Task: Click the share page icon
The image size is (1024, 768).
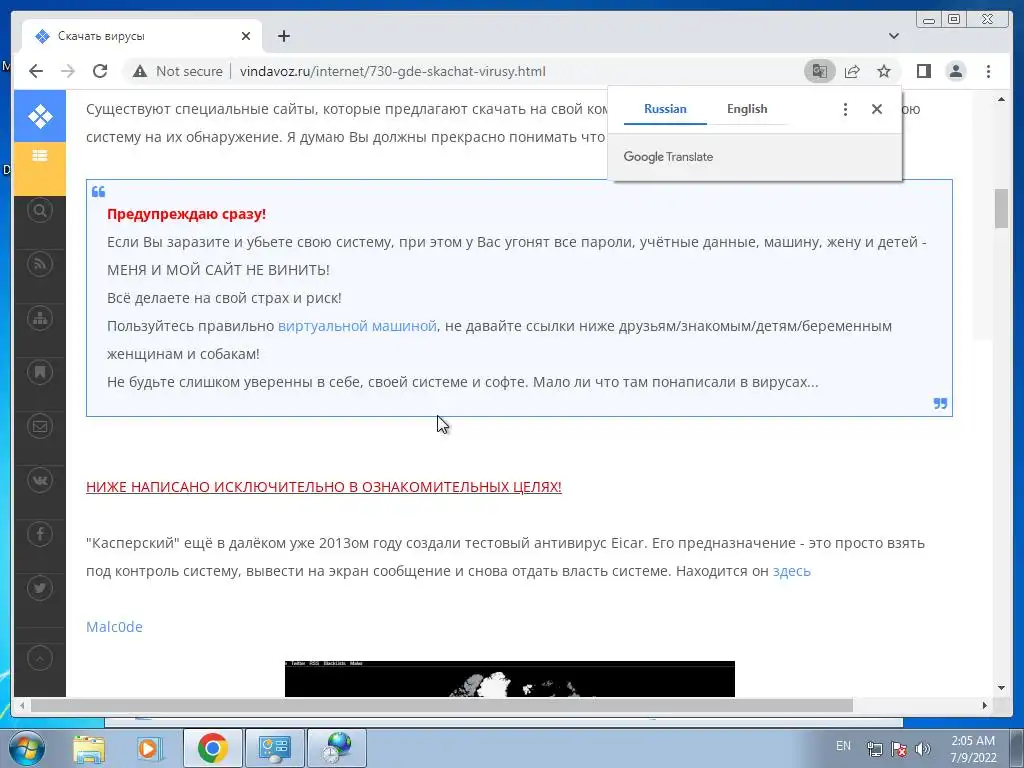Action: (x=852, y=71)
